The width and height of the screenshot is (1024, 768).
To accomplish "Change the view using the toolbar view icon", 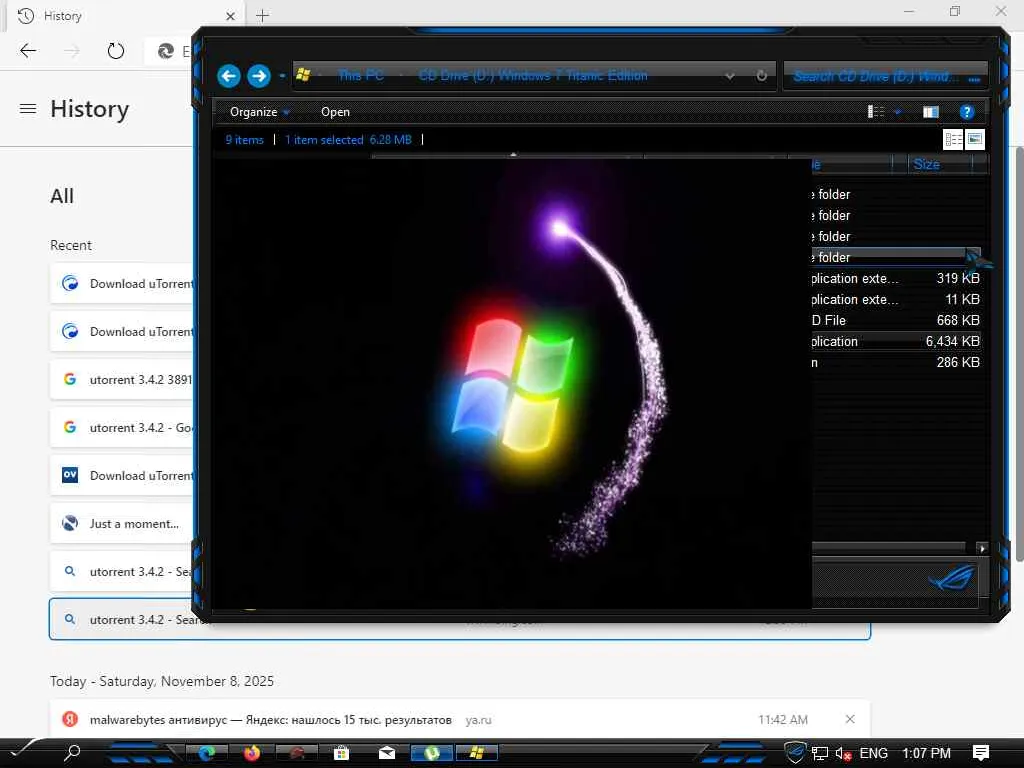I will click(x=876, y=112).
